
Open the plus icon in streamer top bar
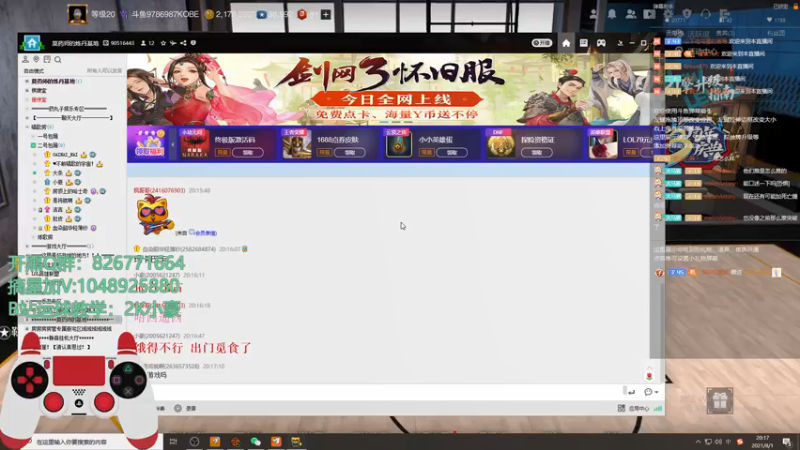326,14
